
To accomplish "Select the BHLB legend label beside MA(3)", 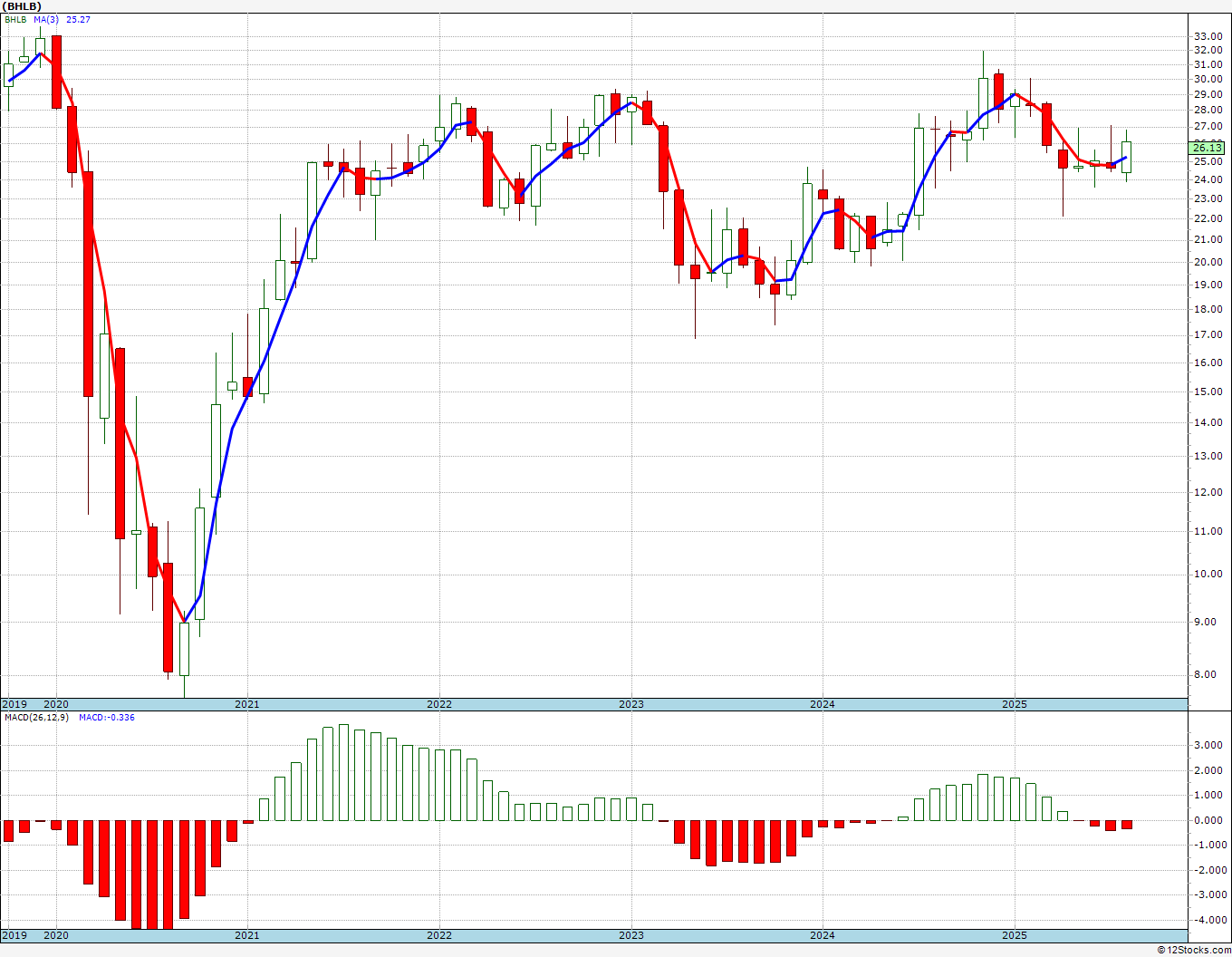I will coord(15,19).
